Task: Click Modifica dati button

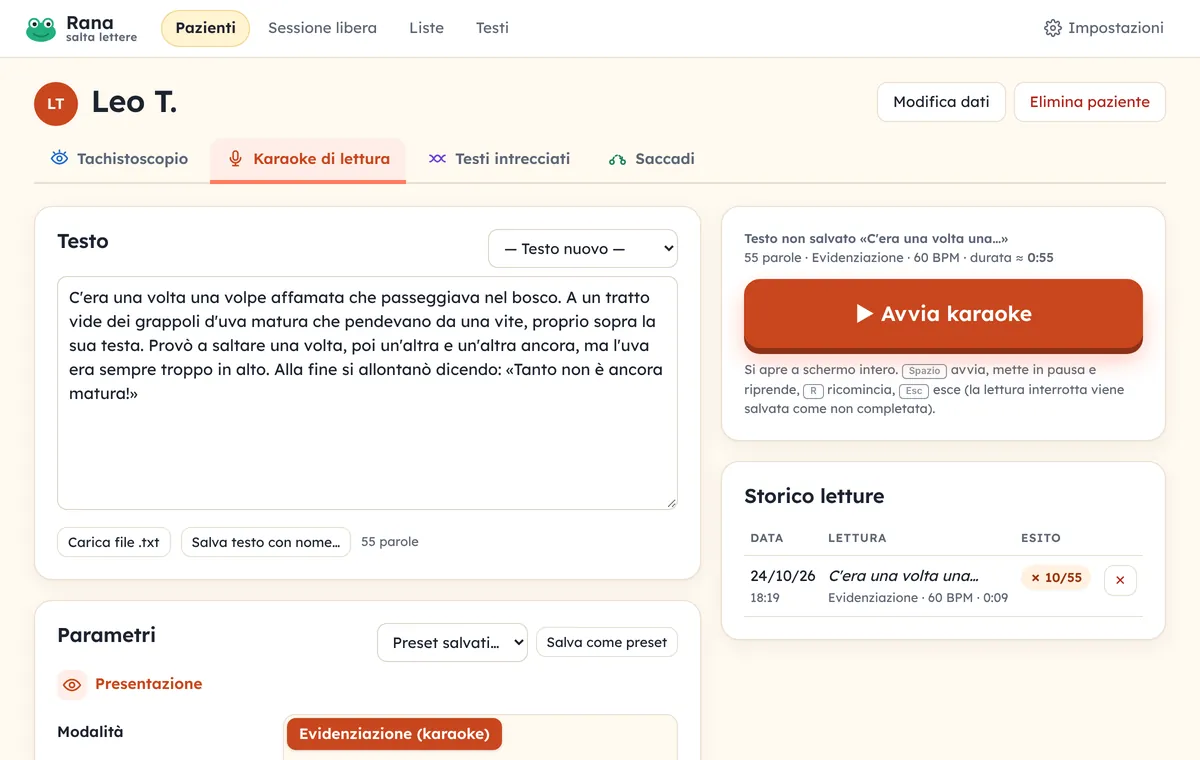Action: coord(941,102)
